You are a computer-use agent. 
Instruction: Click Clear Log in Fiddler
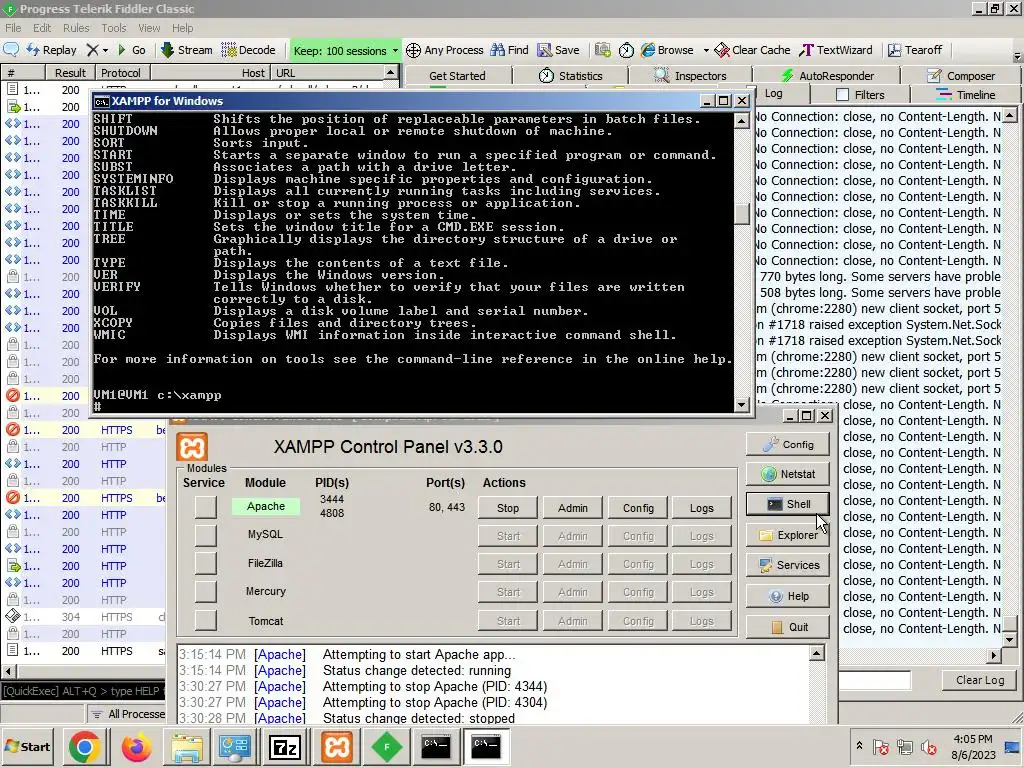point(980,680)
